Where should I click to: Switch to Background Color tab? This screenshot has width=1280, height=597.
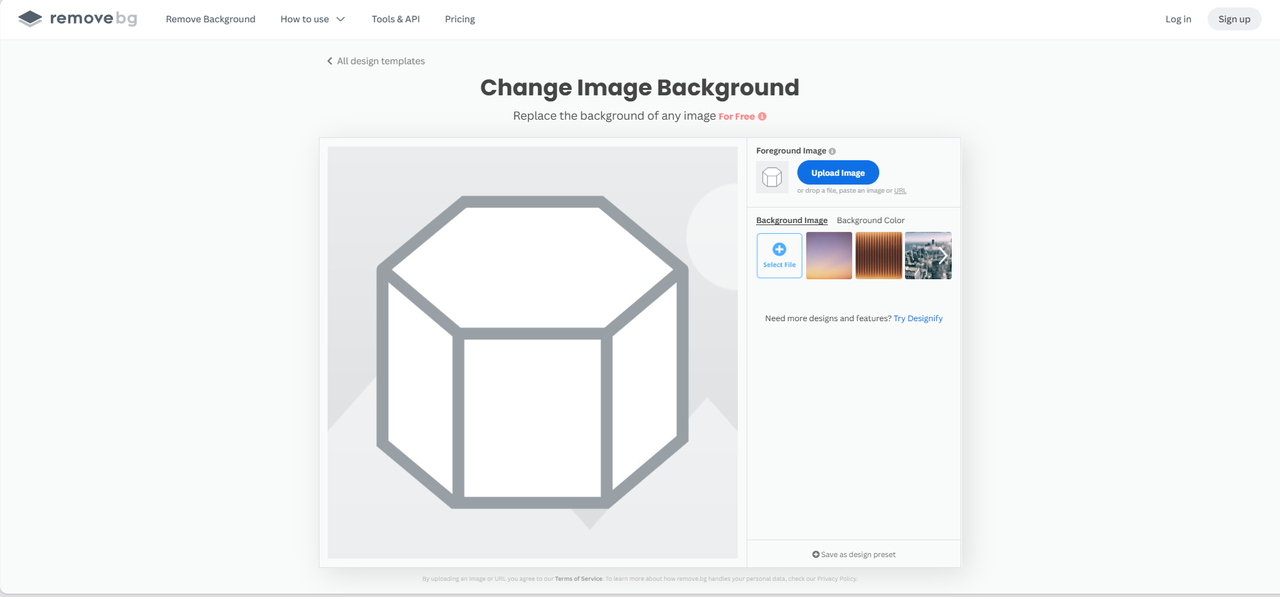870,220
